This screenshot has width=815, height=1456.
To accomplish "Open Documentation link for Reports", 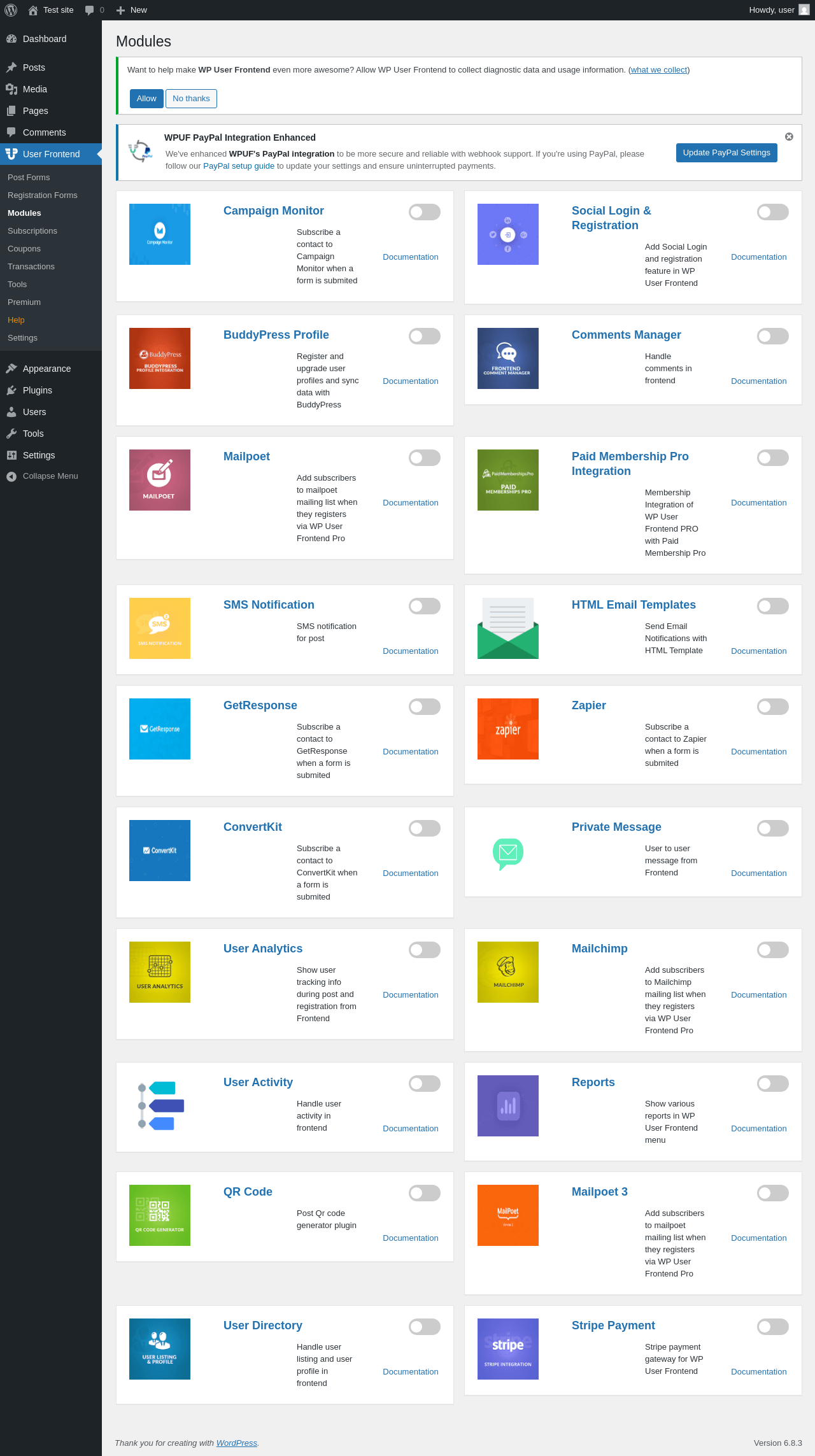I will coord(759,1129).
